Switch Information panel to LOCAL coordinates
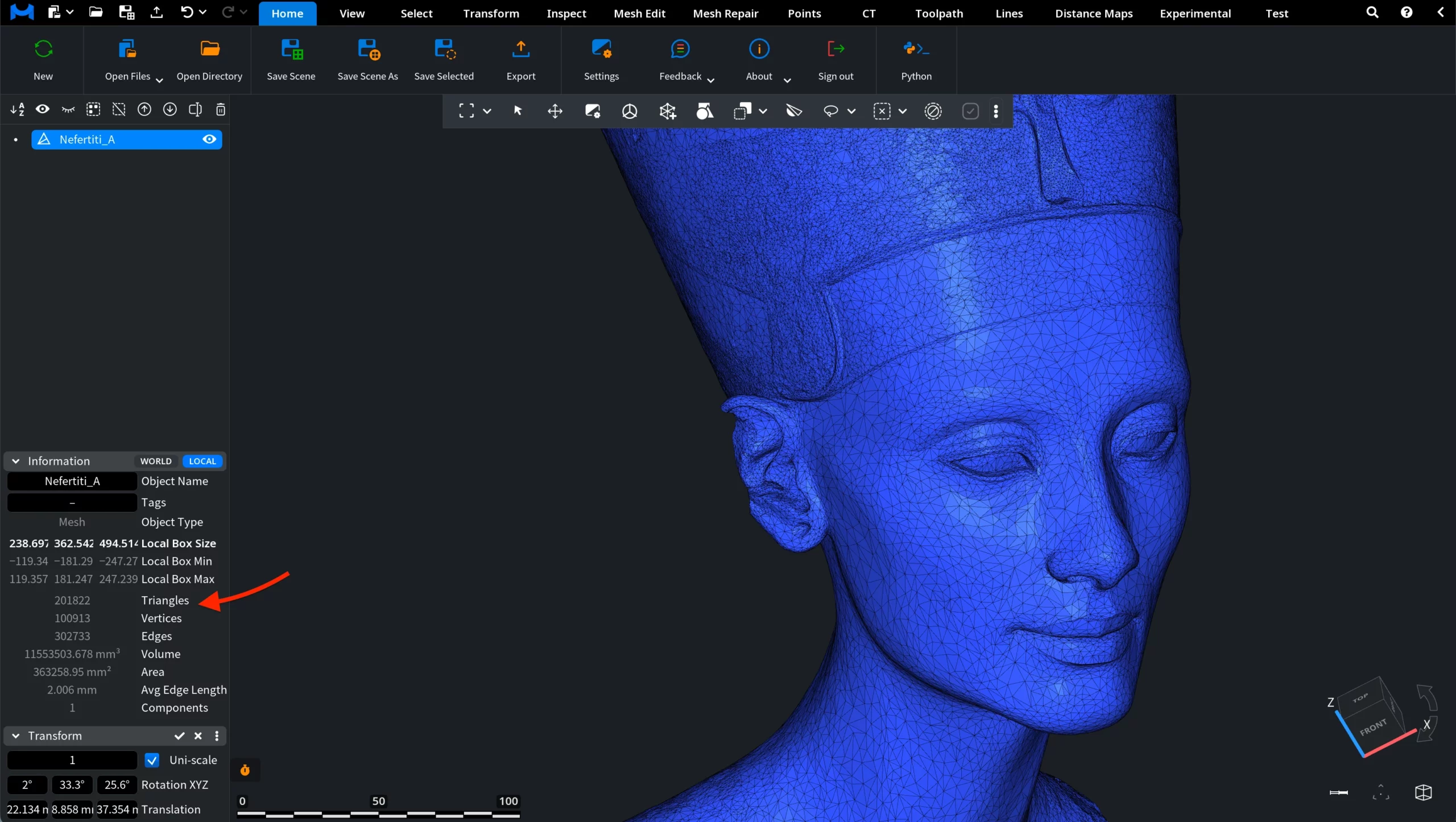Viewport: 1456px width, 822px height. [202, 461]
